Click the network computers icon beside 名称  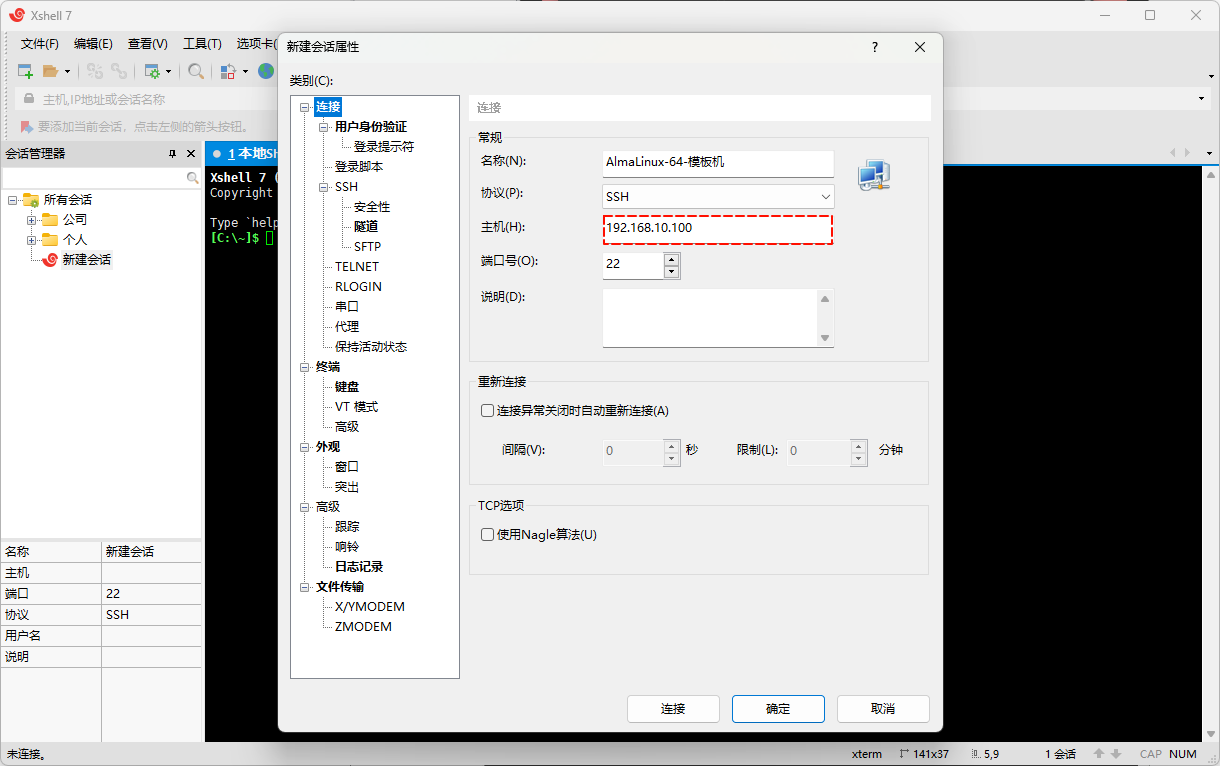click(873, 174)
